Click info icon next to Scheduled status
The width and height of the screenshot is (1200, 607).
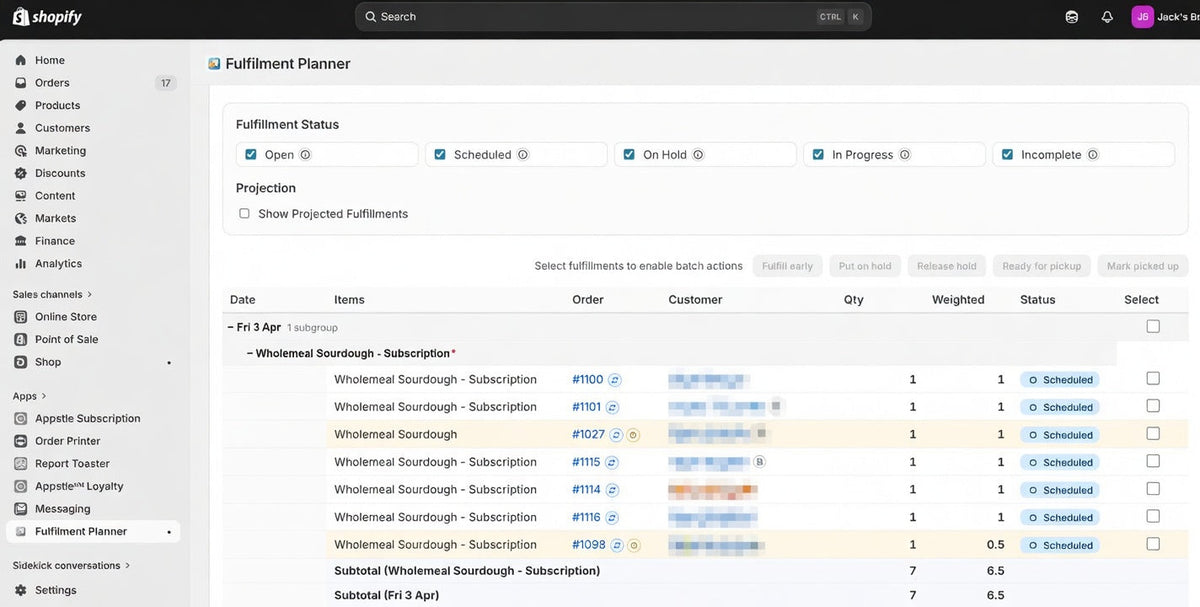pos(523,155)
